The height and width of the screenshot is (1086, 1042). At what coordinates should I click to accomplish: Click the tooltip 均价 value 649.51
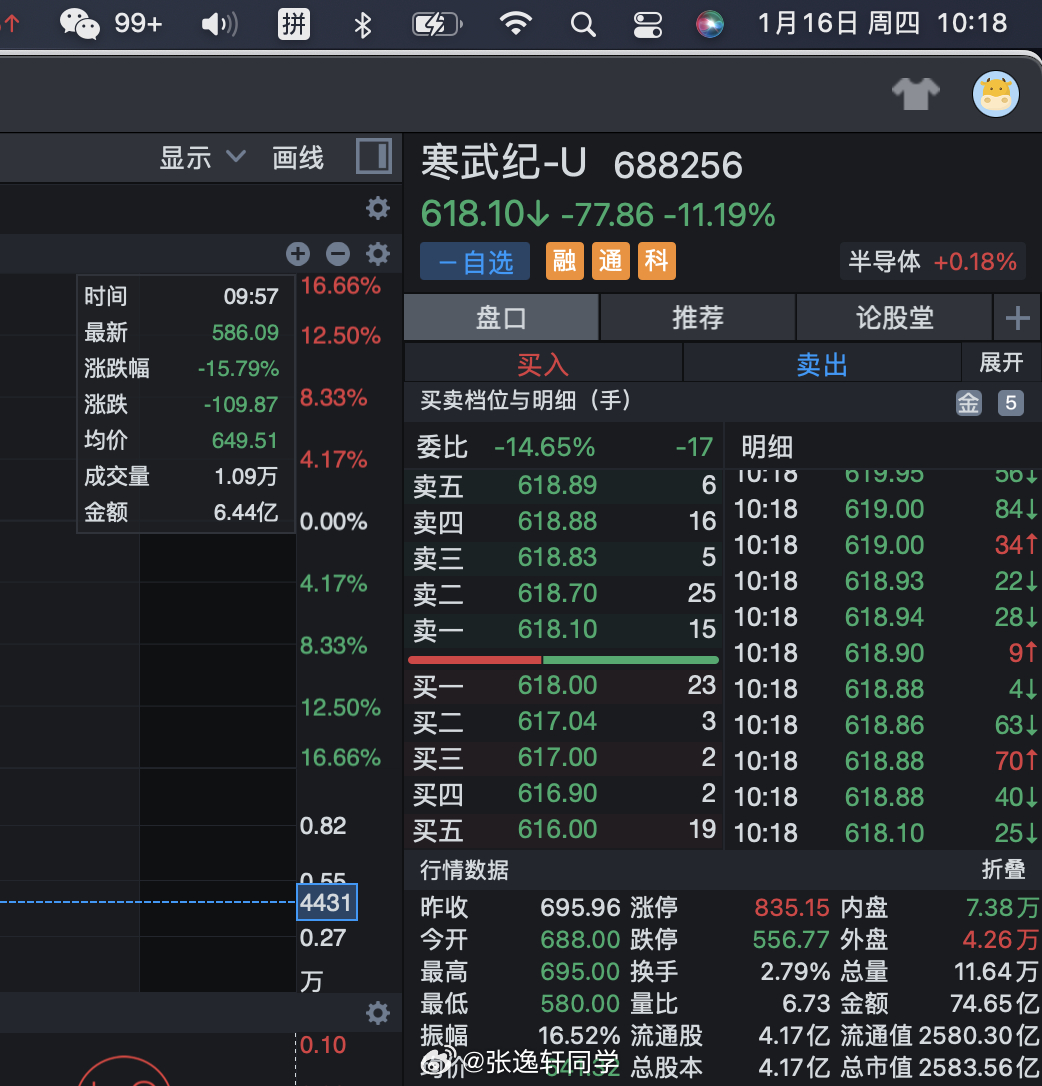(x=245, y=440)
